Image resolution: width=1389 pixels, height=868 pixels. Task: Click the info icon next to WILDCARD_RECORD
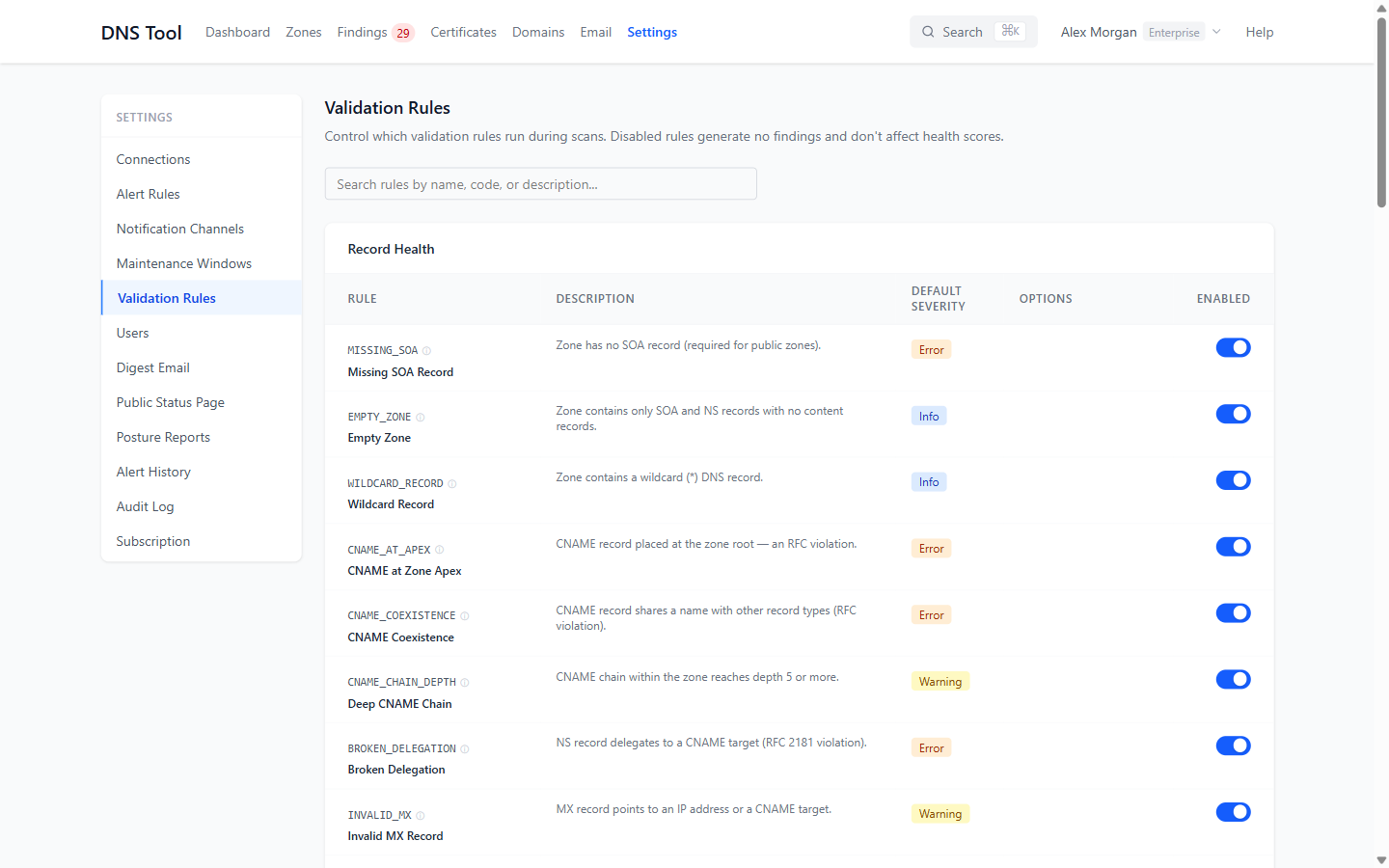pyautogui.click(x=451, y=484)
